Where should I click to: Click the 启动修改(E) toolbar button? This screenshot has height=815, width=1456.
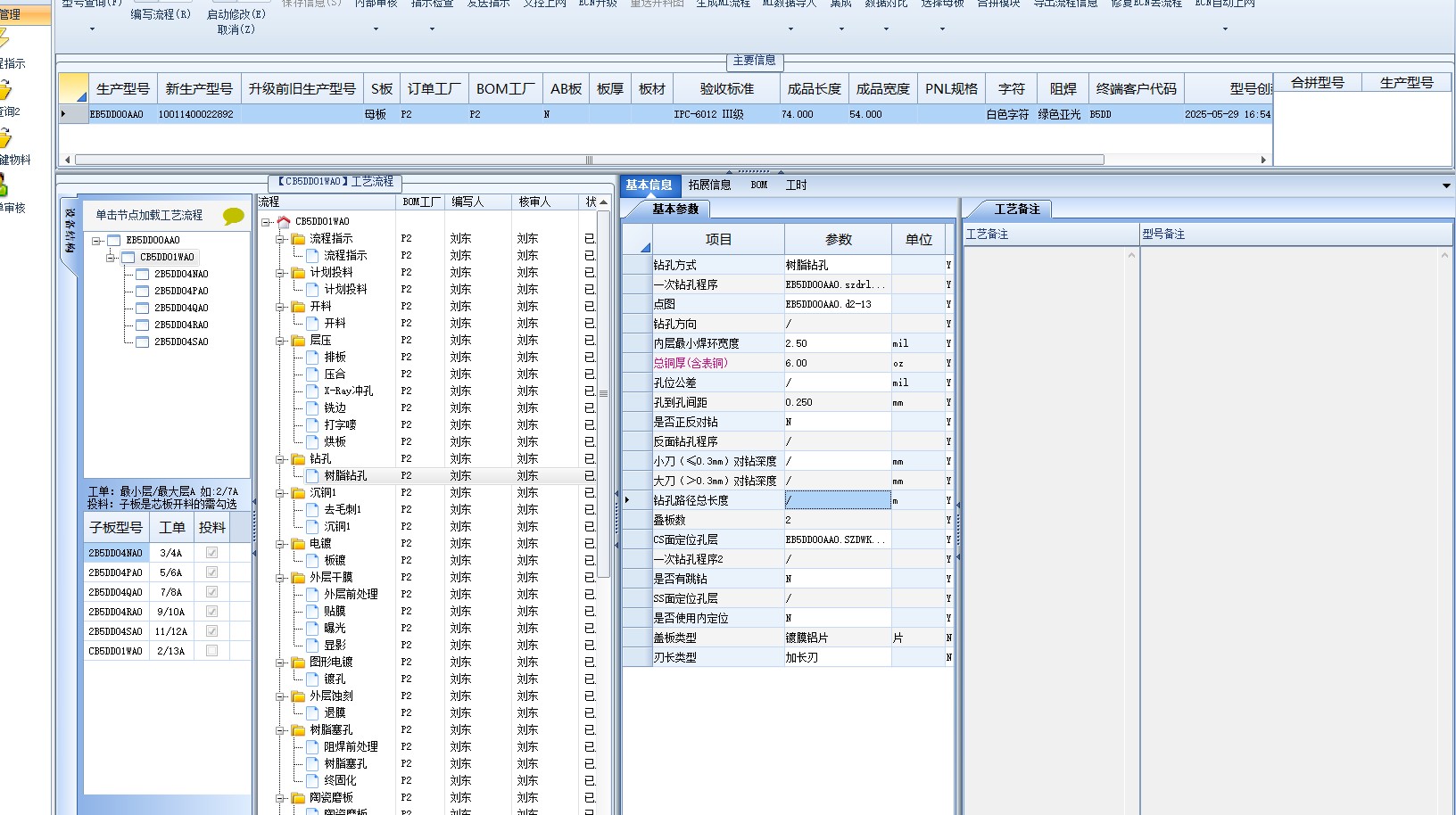[236, 15]
